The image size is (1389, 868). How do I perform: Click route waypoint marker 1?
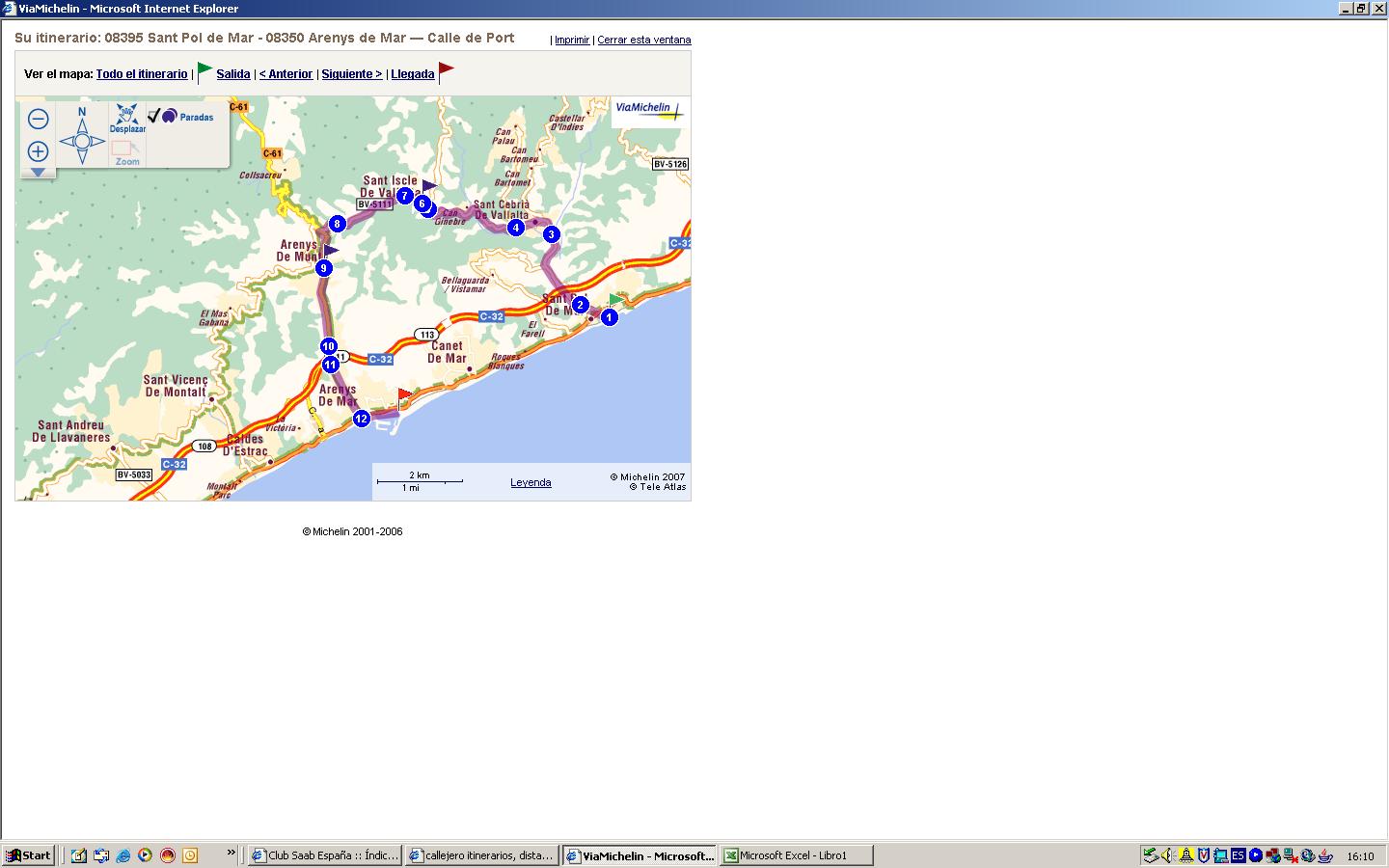click(x=609, y=317)
